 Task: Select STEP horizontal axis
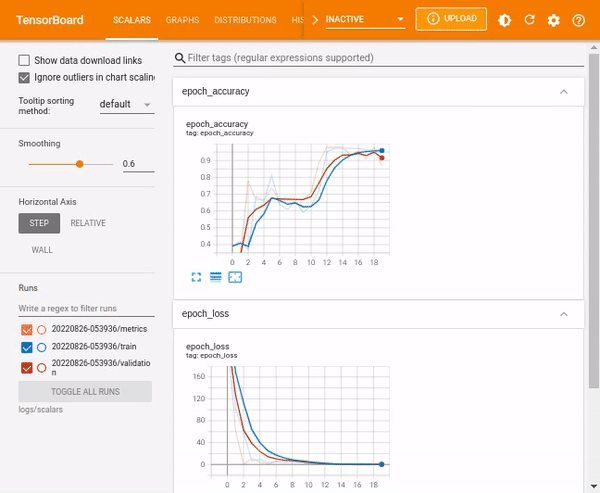39,223
